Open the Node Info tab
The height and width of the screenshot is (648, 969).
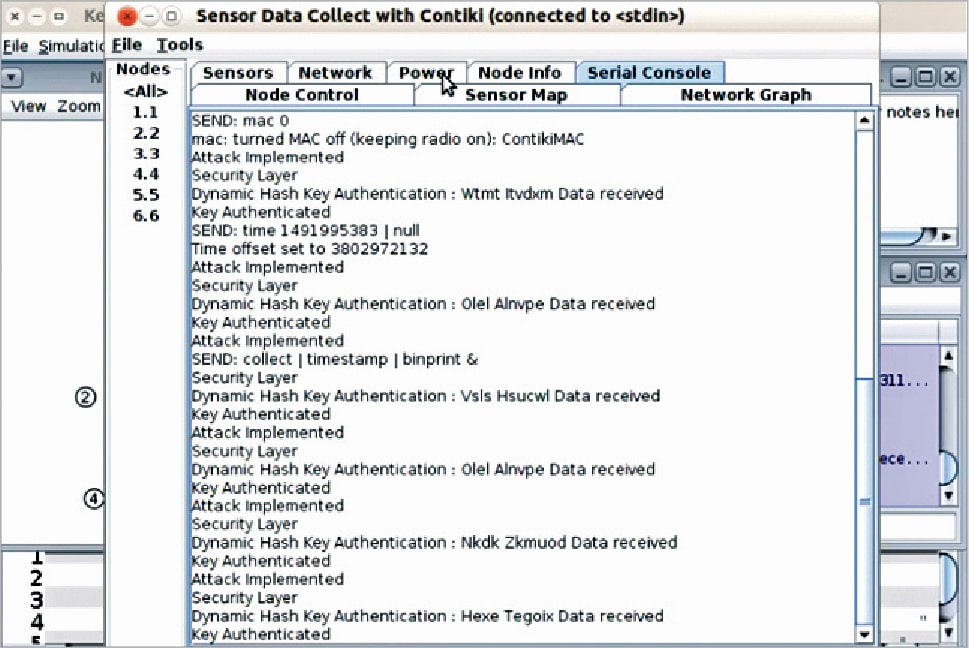[x=520, y=73]
